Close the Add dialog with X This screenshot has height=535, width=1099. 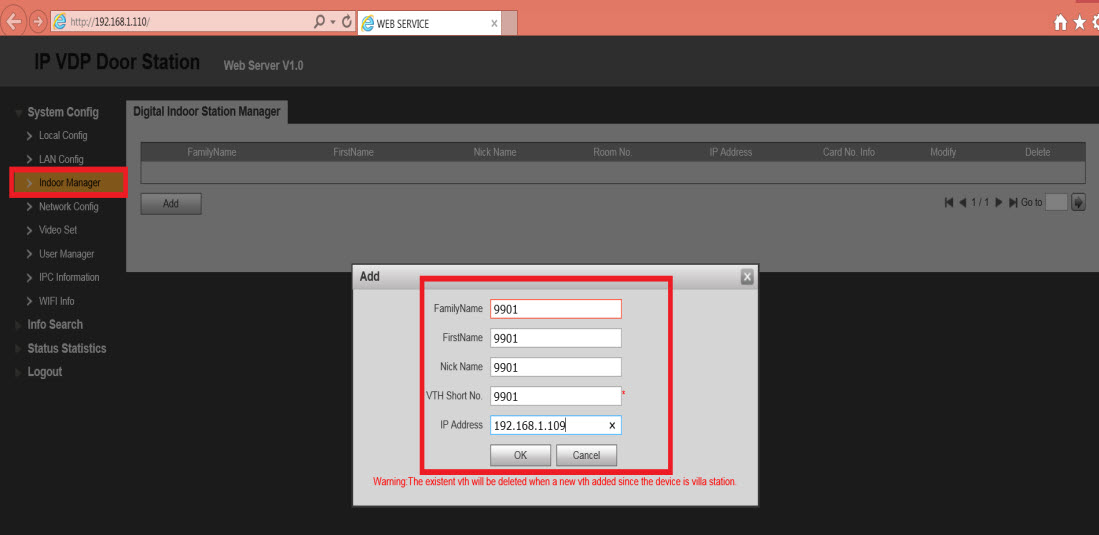pos(747,277)
